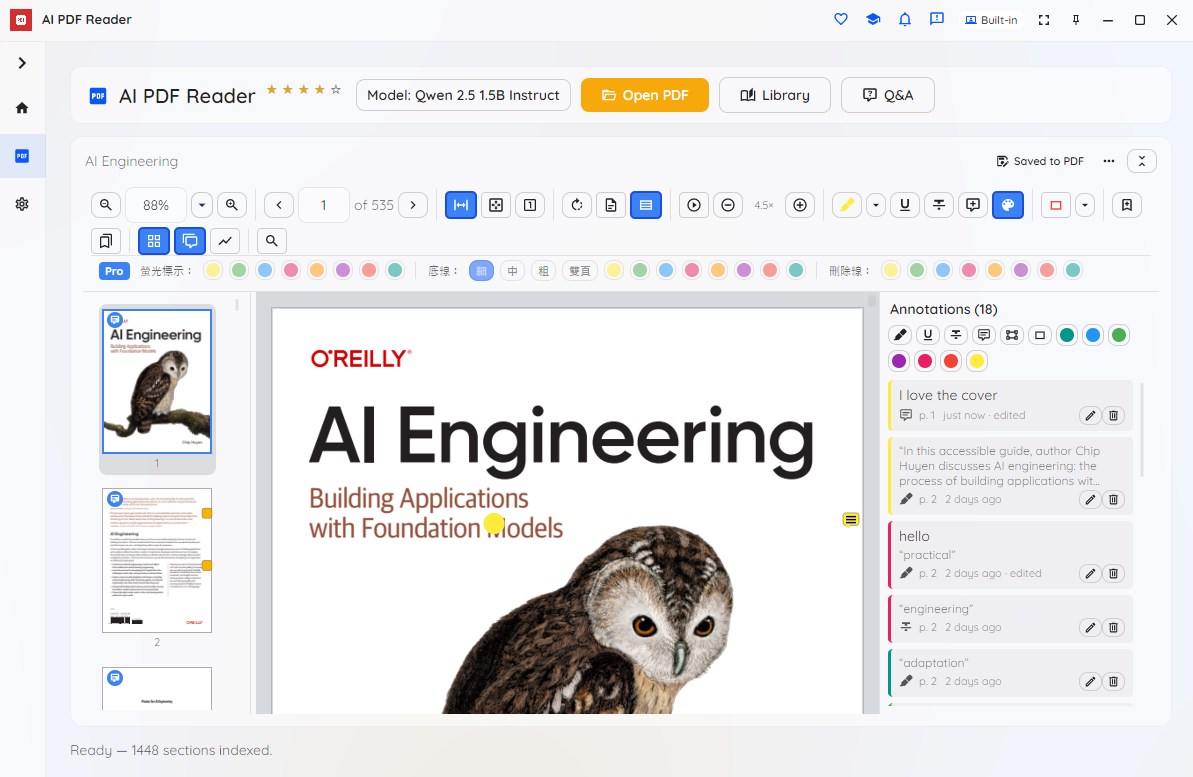Toggle fit-to-width view mode

click(461, 205)
